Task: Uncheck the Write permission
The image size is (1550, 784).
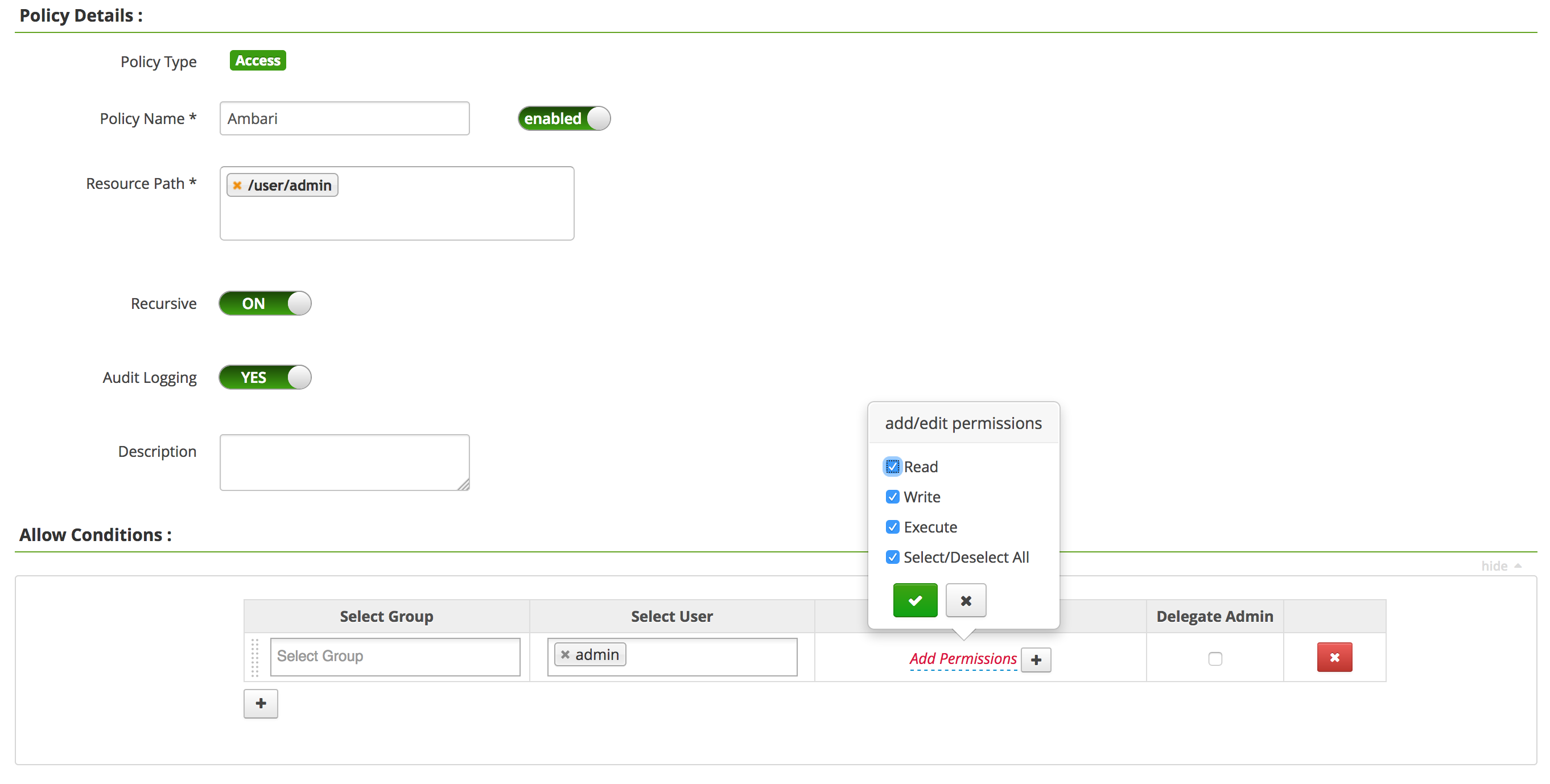Action: (x=892, y=496)
